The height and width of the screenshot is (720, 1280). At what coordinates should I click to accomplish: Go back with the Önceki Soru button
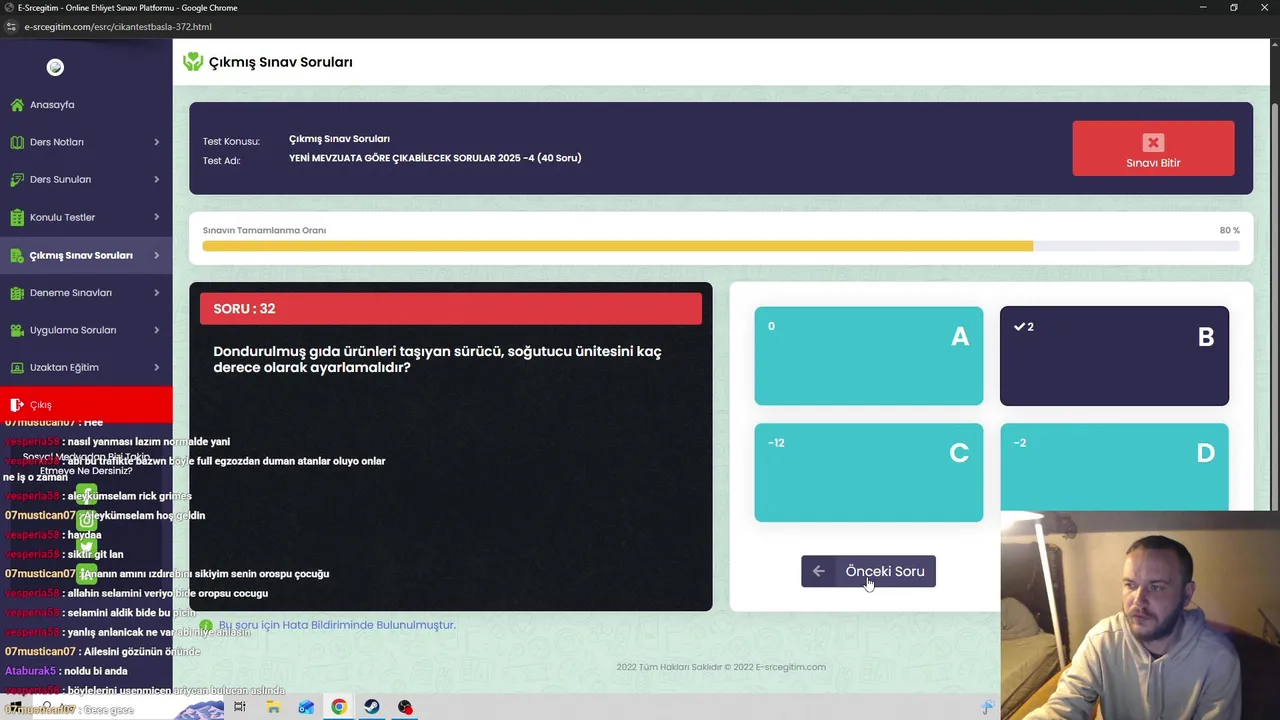[x=868, y=571]
